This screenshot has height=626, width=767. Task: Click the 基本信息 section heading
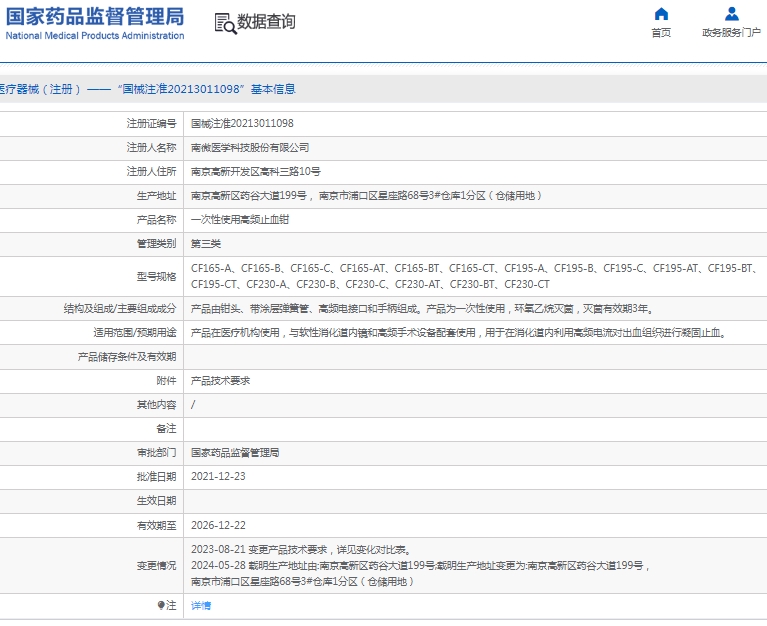273,89
